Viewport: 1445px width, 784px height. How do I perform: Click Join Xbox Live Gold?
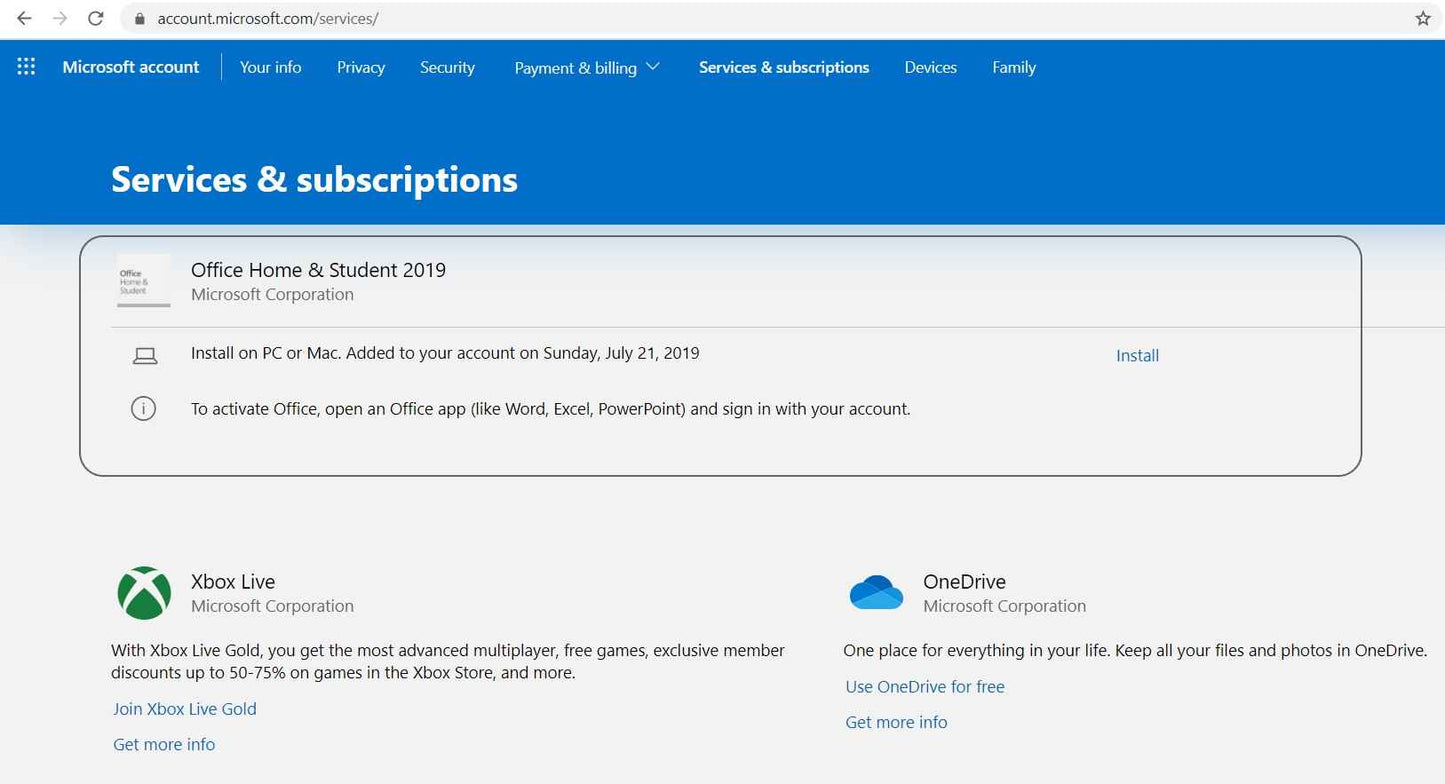click(184, 708)
